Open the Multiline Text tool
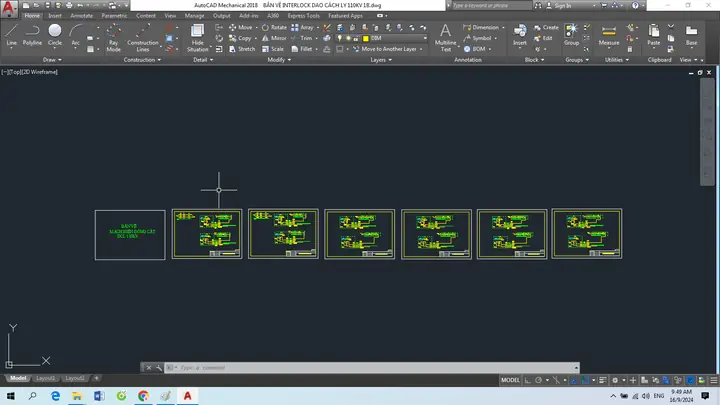Image resolution: width=720 pixels, height=405 pixels. (445, 38)
